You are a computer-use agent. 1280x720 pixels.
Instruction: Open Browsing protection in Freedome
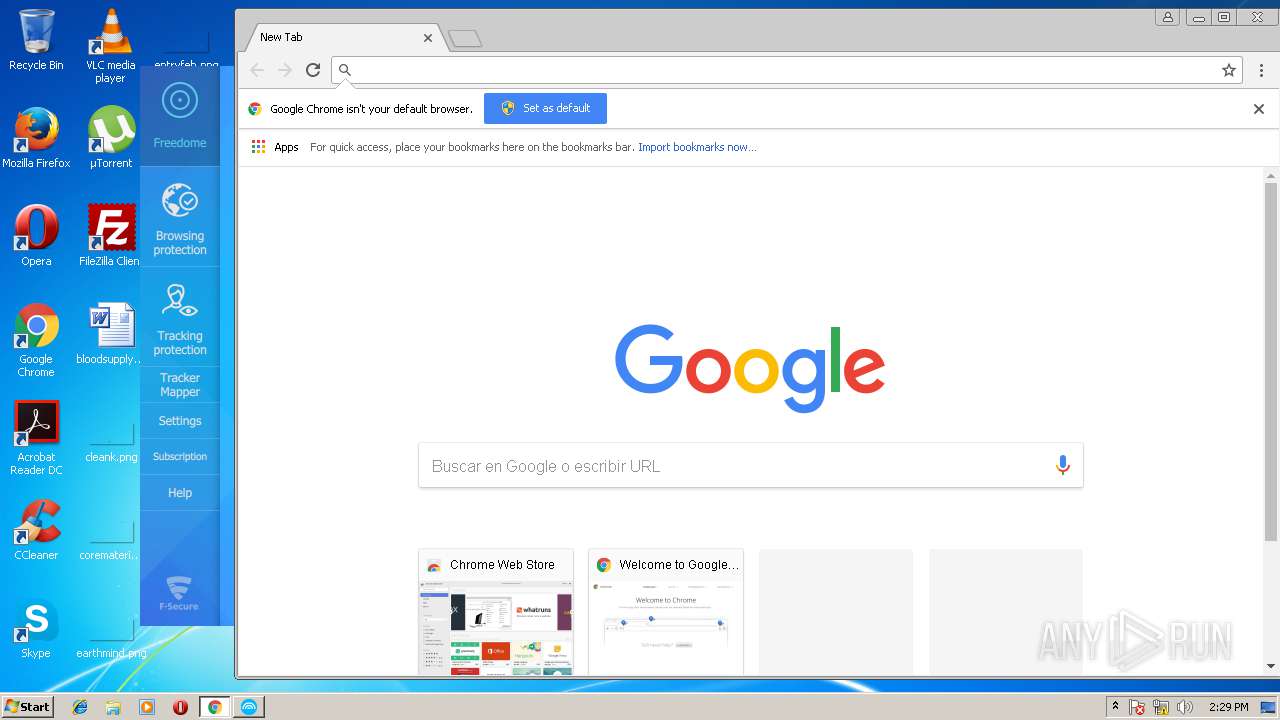(x=180, y=218)
